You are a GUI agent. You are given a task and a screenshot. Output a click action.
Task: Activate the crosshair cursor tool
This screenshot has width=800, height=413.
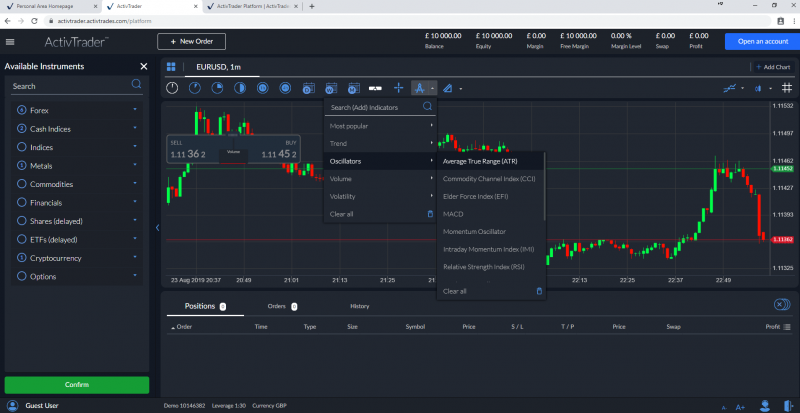pos(399,88)
